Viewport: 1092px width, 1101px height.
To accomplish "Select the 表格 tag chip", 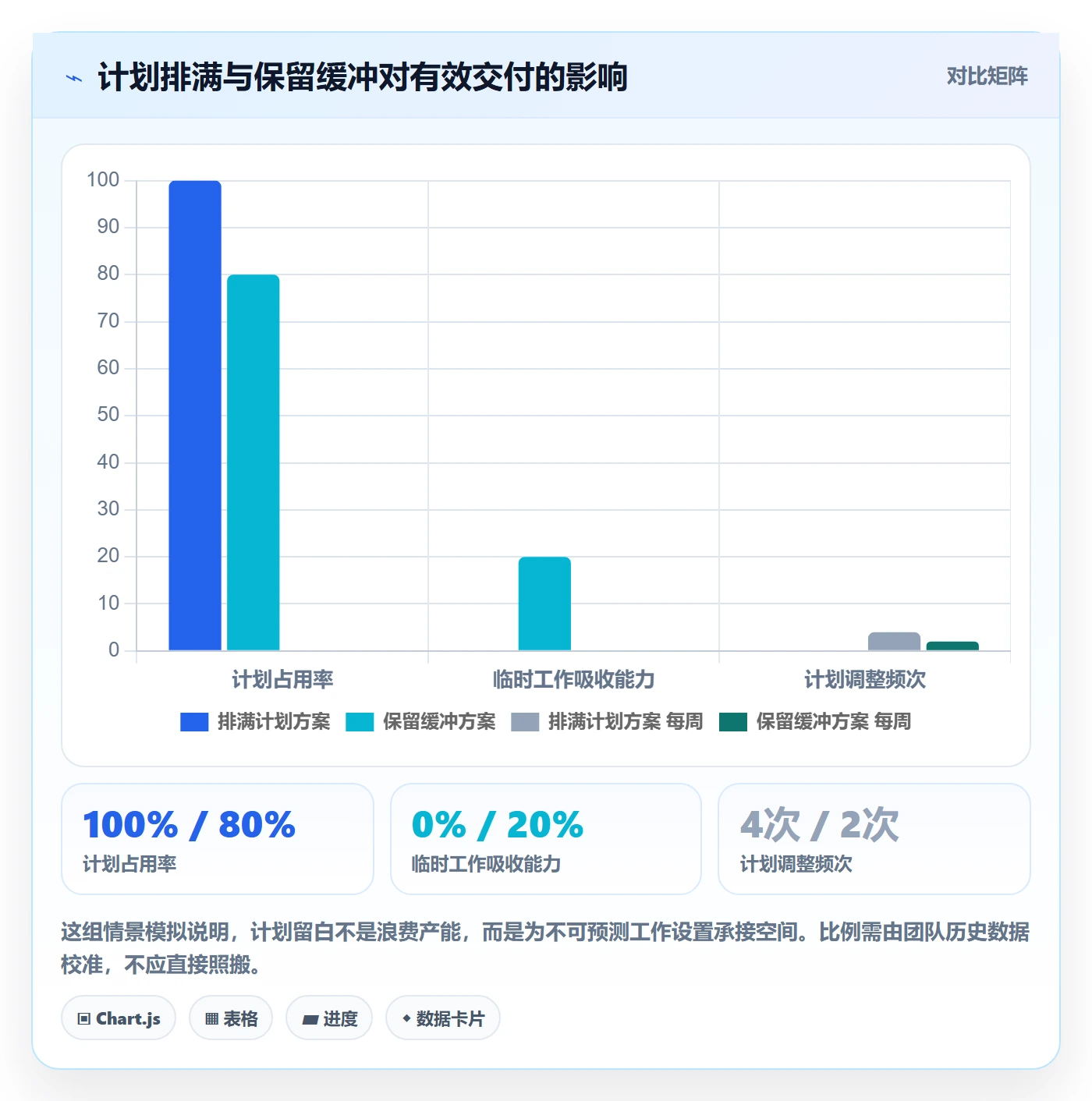I will [x=231, y=1018].
